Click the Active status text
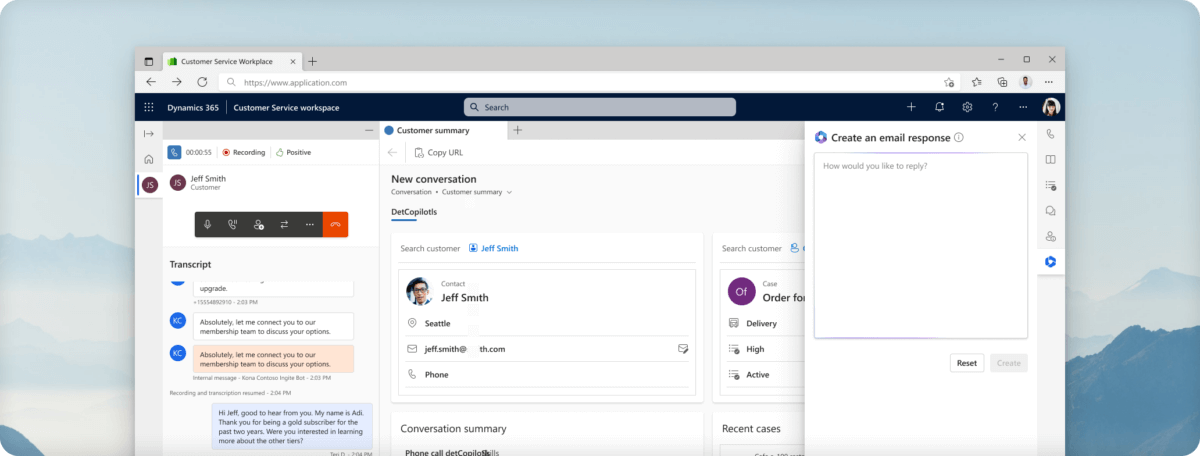 [x=758, y=375]
